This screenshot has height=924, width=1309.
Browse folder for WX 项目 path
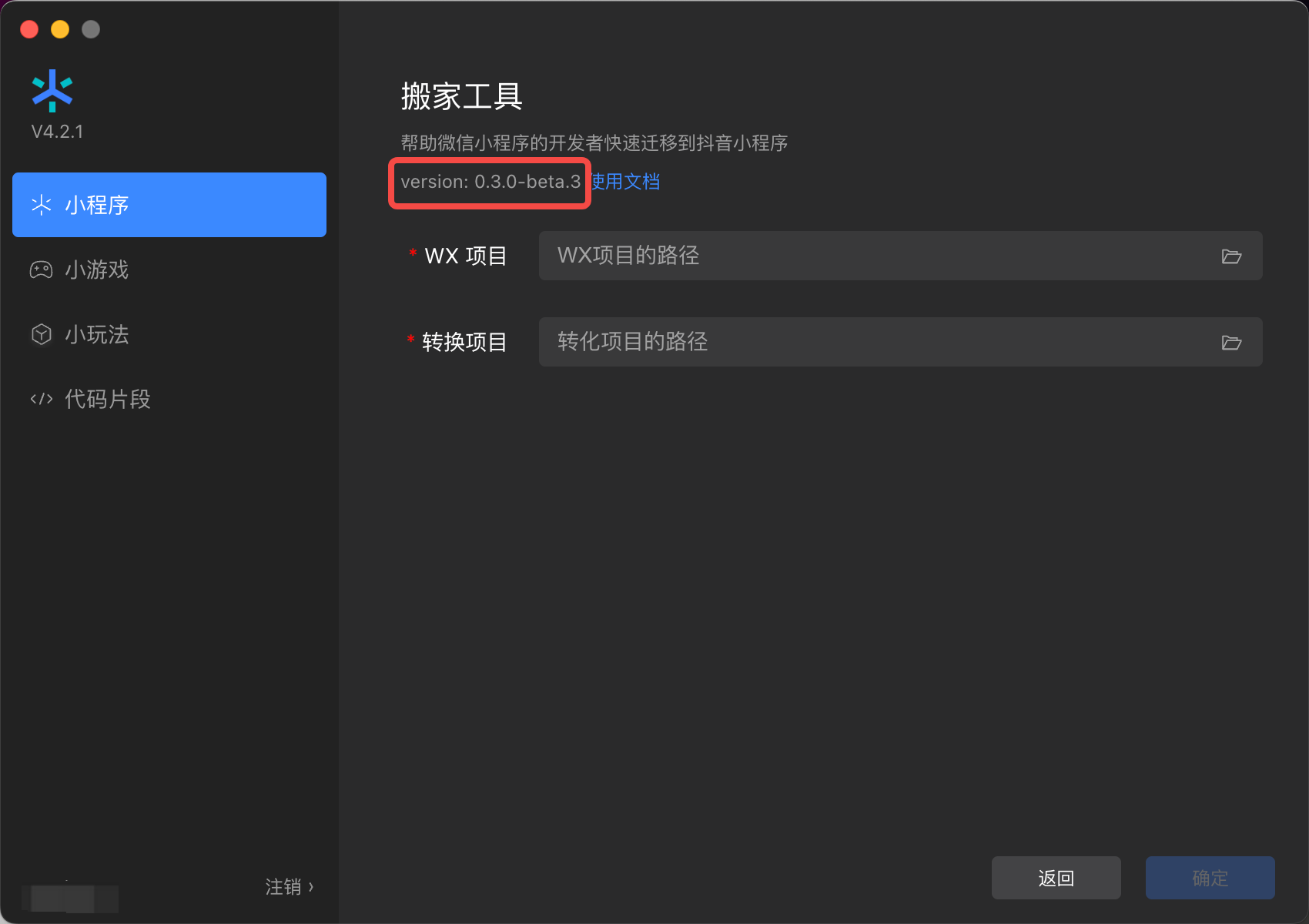[1231, 256]
